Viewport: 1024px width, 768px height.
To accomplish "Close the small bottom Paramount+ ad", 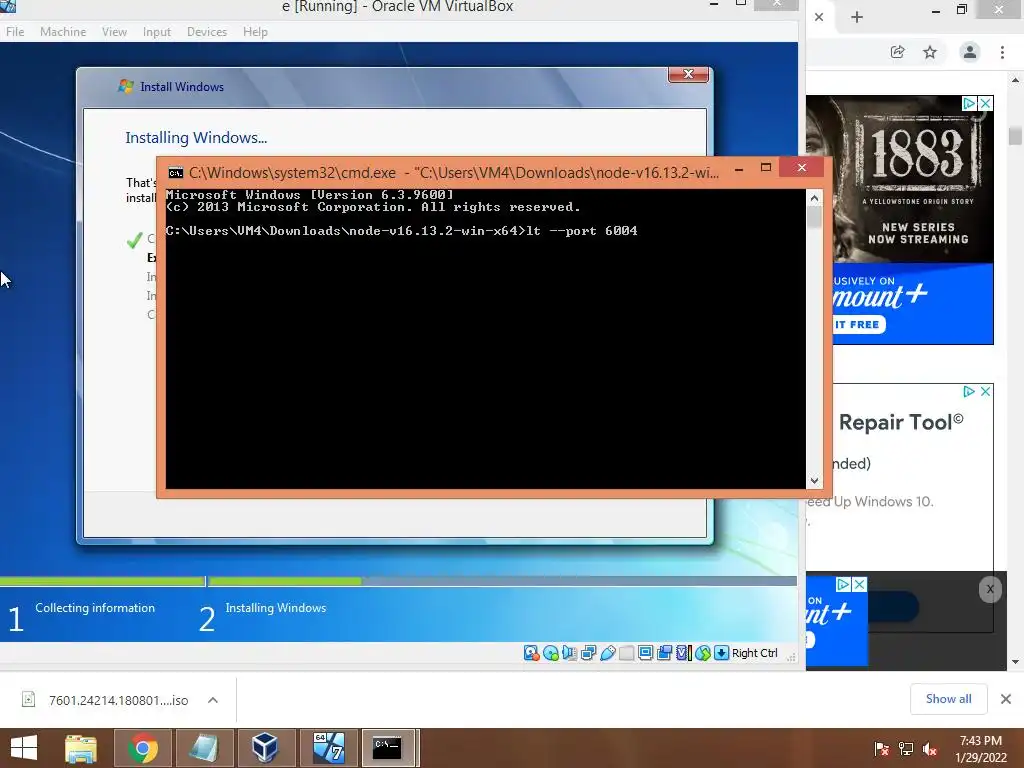I will (x=859, y=584).
